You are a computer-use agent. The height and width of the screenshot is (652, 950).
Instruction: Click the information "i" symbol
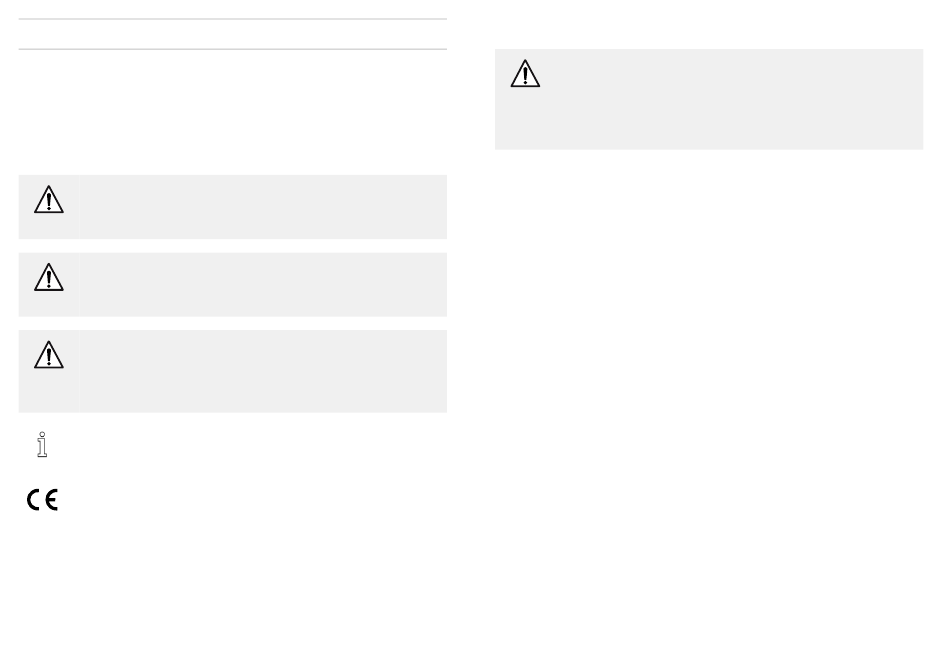42,445
